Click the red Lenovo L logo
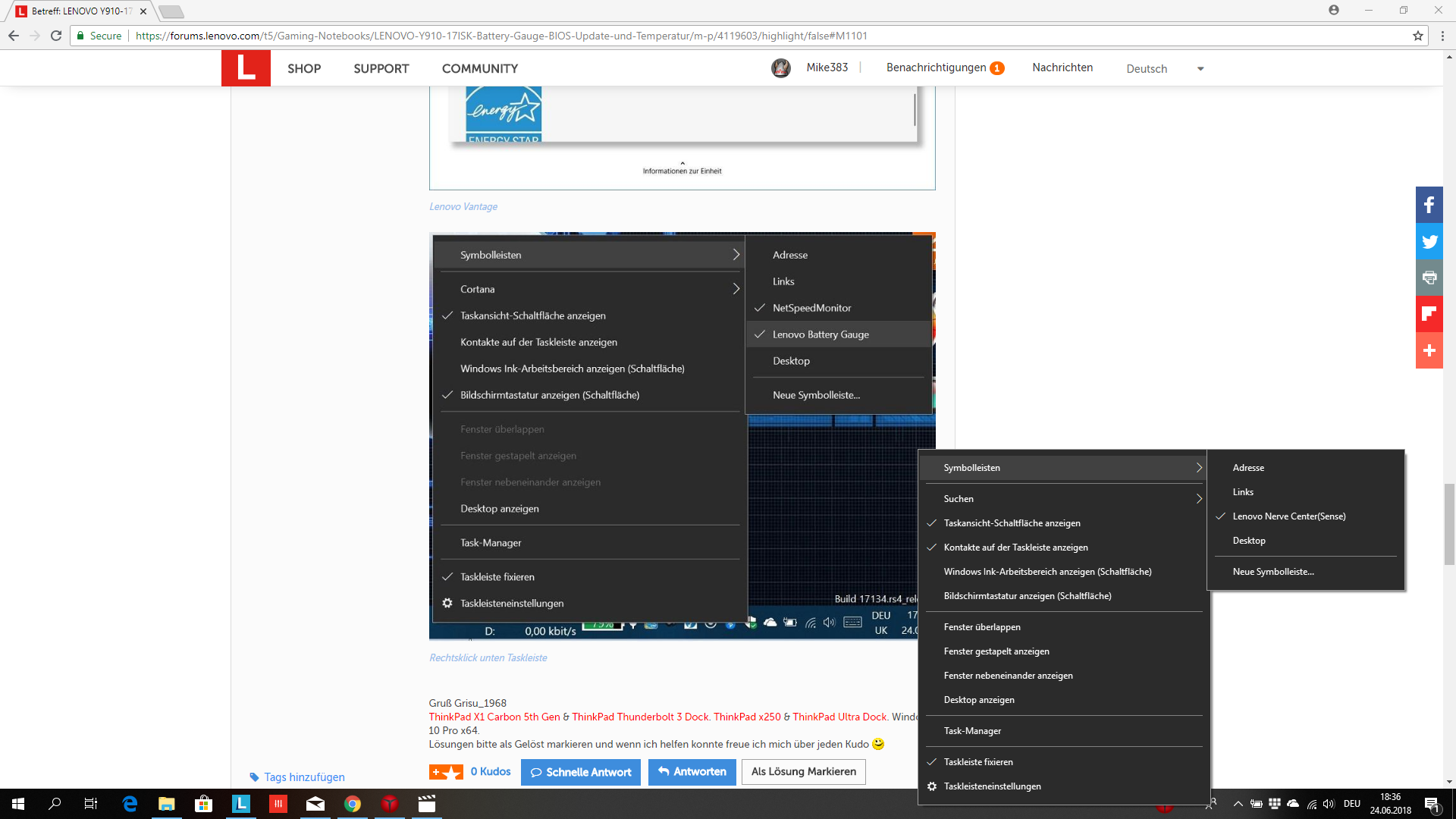Image resolution: width=1456 pixels, height=819 pixels. point(246,68)
